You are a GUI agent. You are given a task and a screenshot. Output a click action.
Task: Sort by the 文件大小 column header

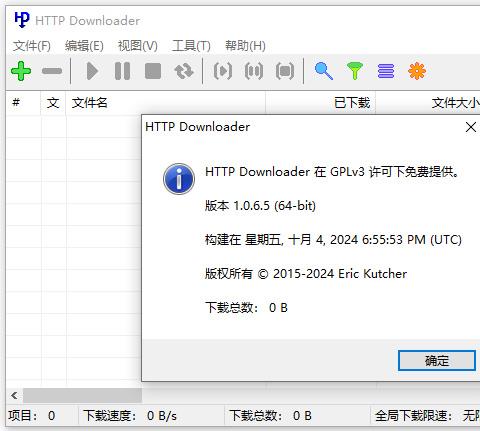pyautogui.click(x=428, y=103)
